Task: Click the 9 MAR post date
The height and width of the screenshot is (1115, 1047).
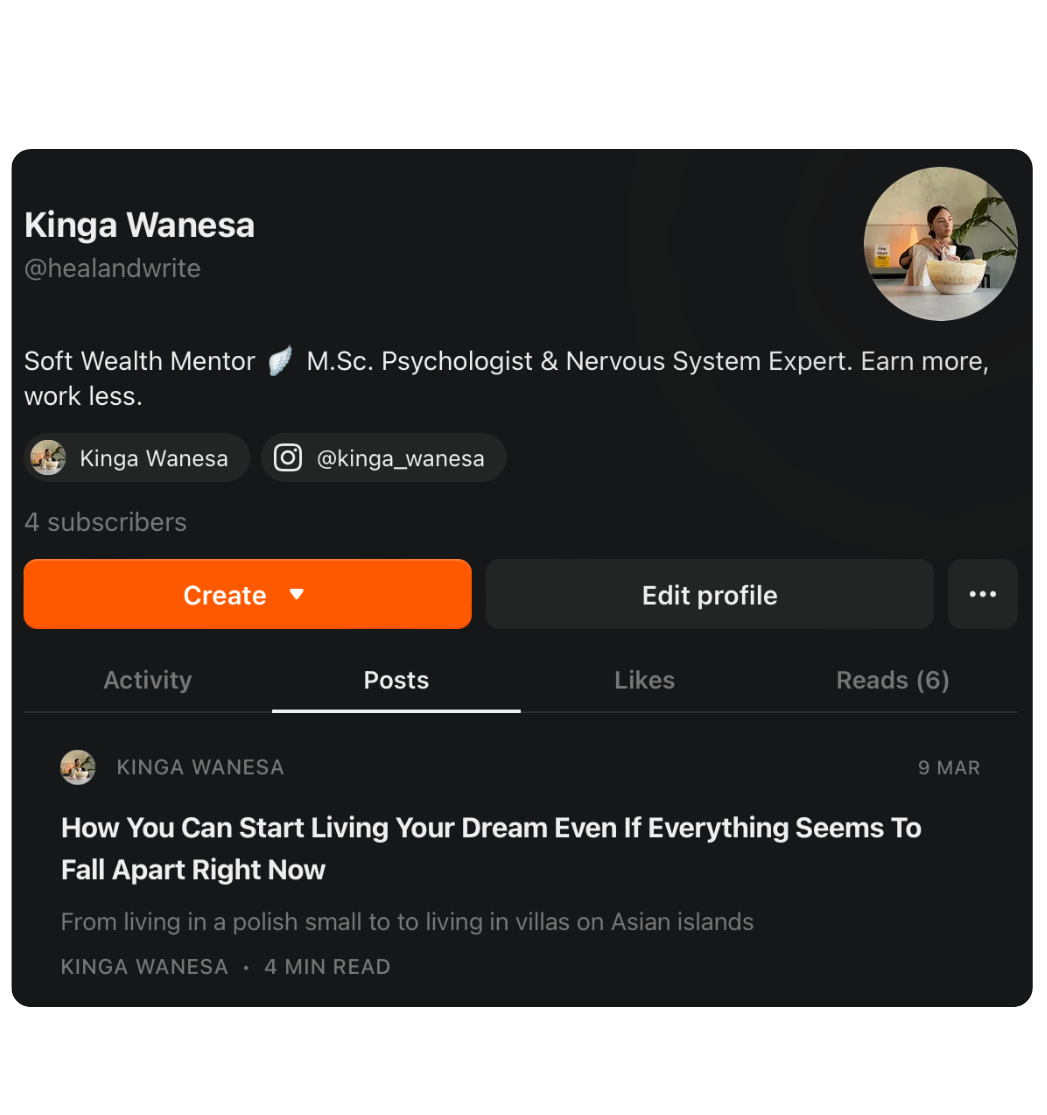Action: click(x=949, y=768)
